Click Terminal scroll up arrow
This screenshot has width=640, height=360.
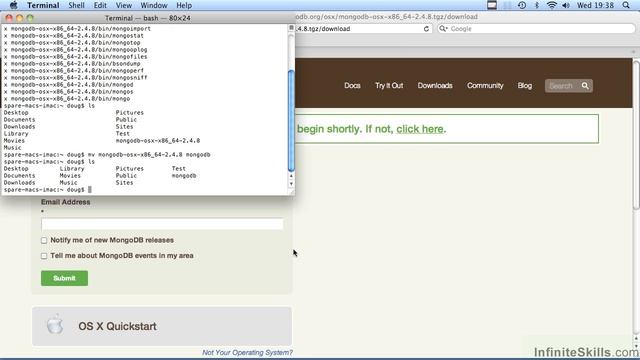[291, 176]
